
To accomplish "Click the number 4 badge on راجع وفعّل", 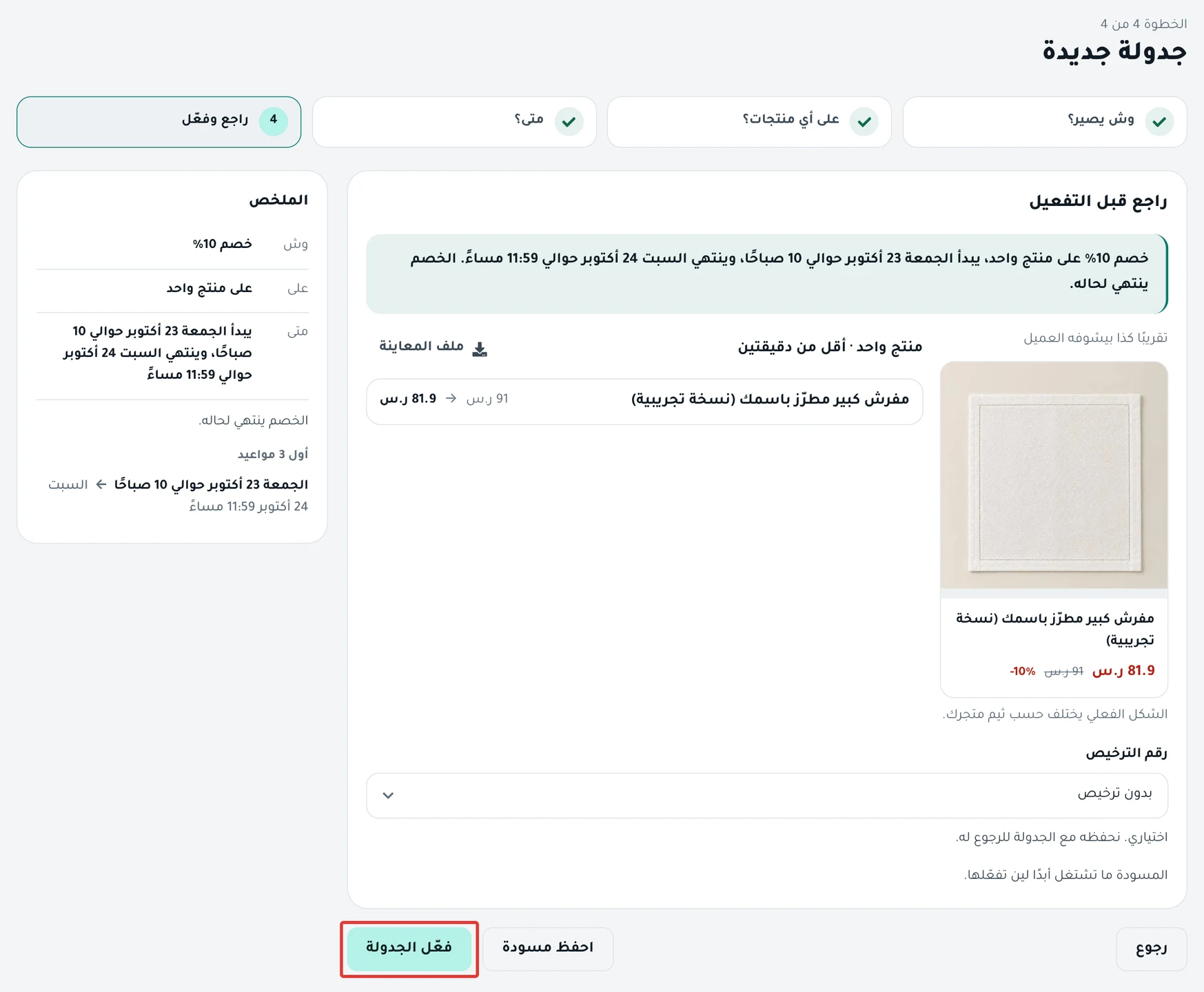I will click(x=274, y=121).
